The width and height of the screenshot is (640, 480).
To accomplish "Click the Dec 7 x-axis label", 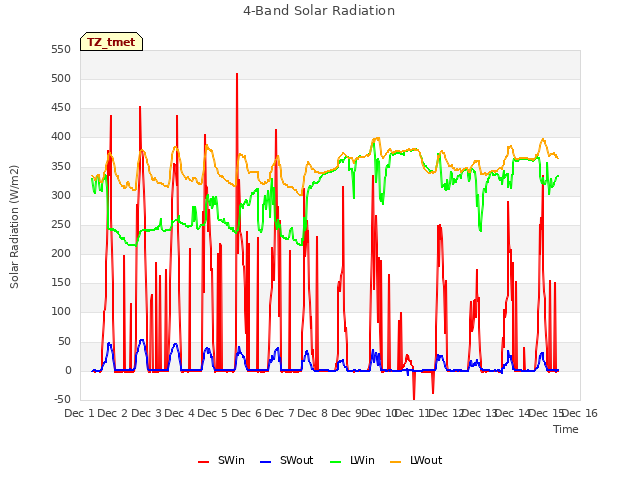I will click(x=279, y=413).
